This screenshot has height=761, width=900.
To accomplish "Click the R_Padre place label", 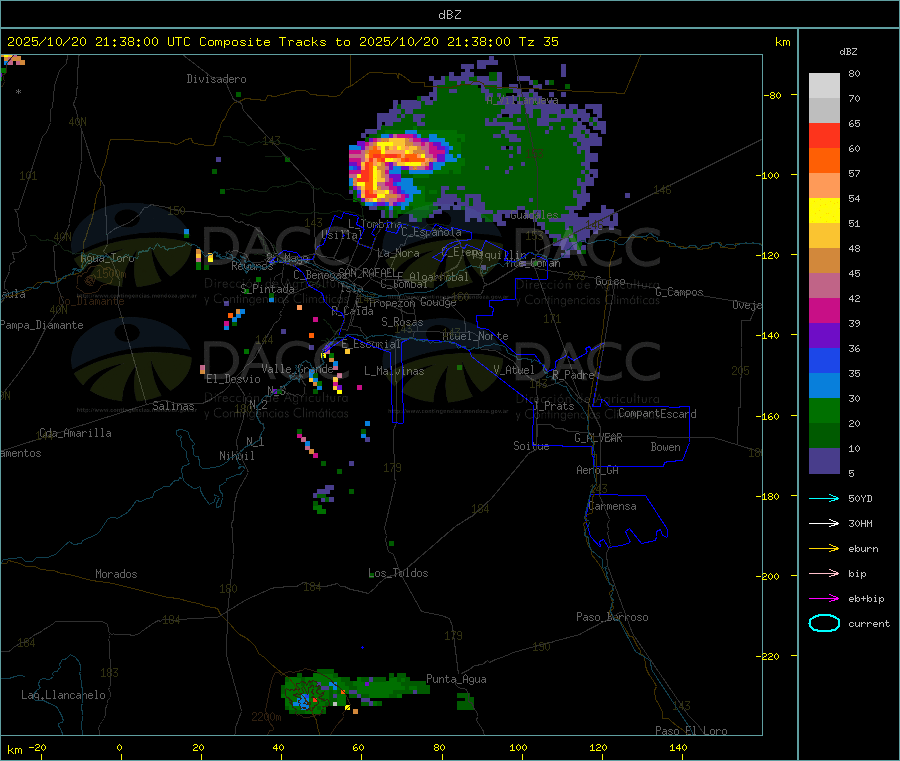I will pos(573,375).
